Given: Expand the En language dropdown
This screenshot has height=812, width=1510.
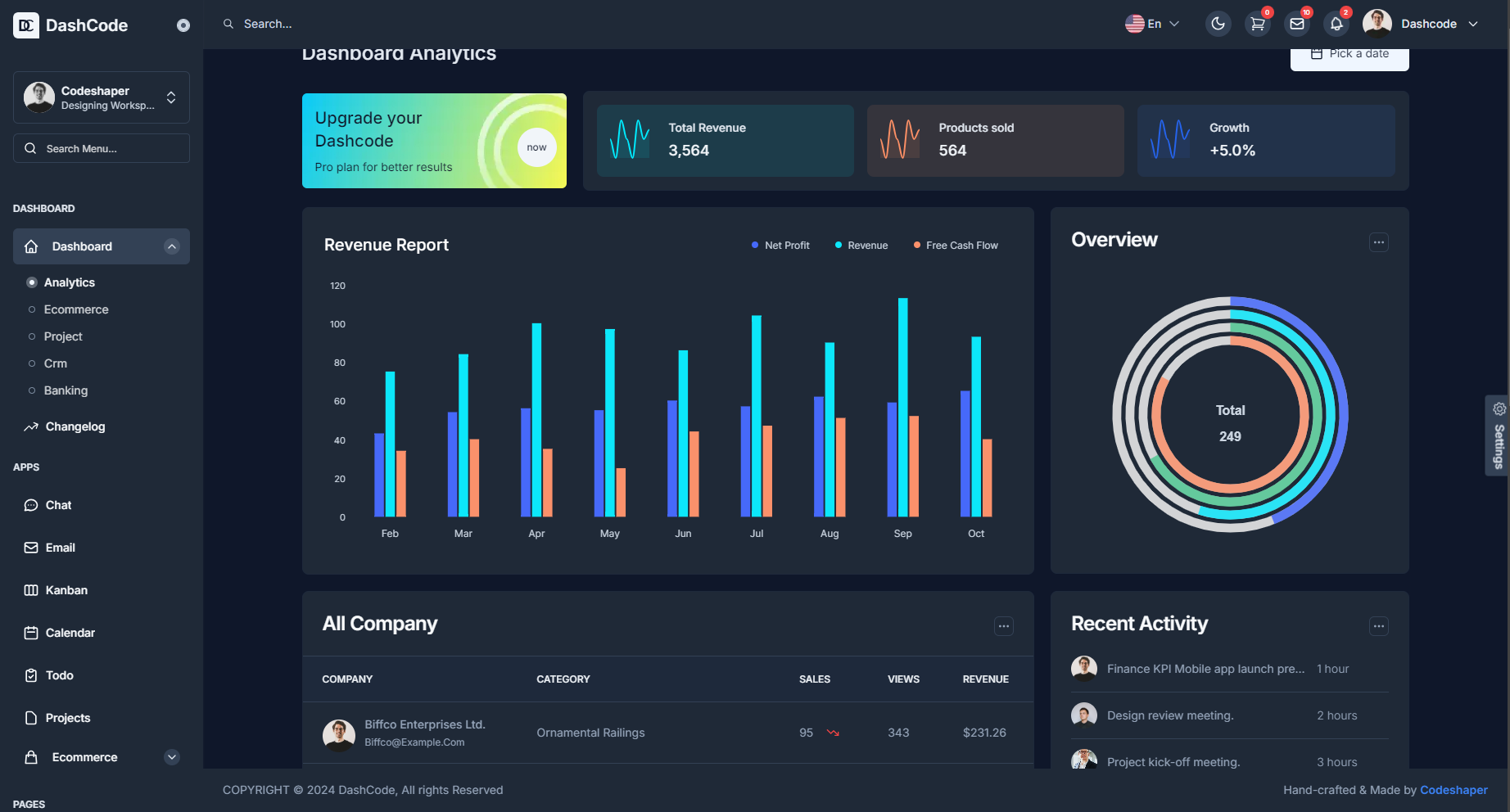Looking at the screenshot, I should pos(1153,24).
